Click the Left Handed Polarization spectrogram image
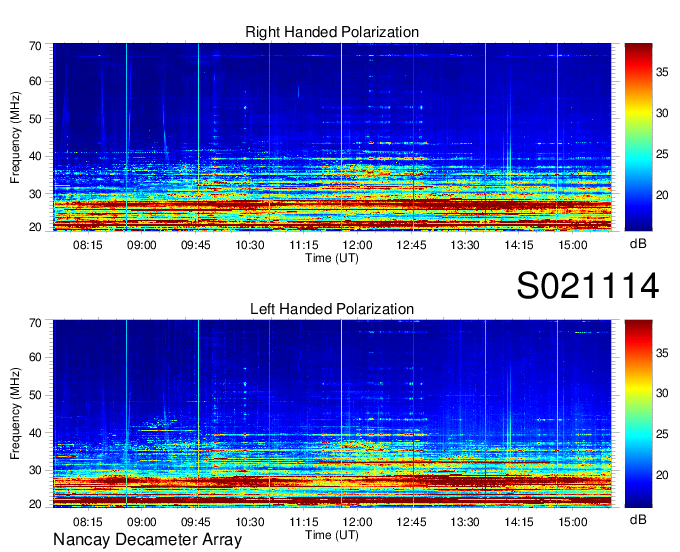Screen dimensions: 680x552 pos(332,413)
